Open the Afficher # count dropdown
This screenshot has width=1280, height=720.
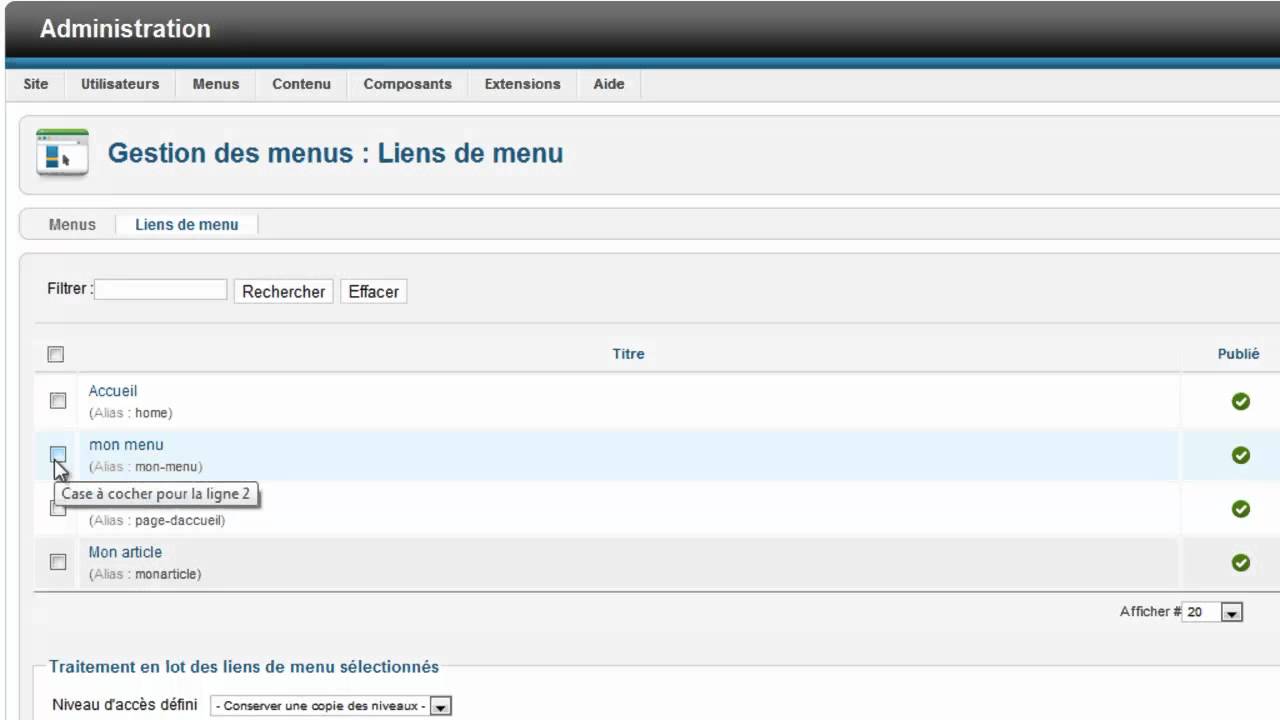coord(1212,612)
